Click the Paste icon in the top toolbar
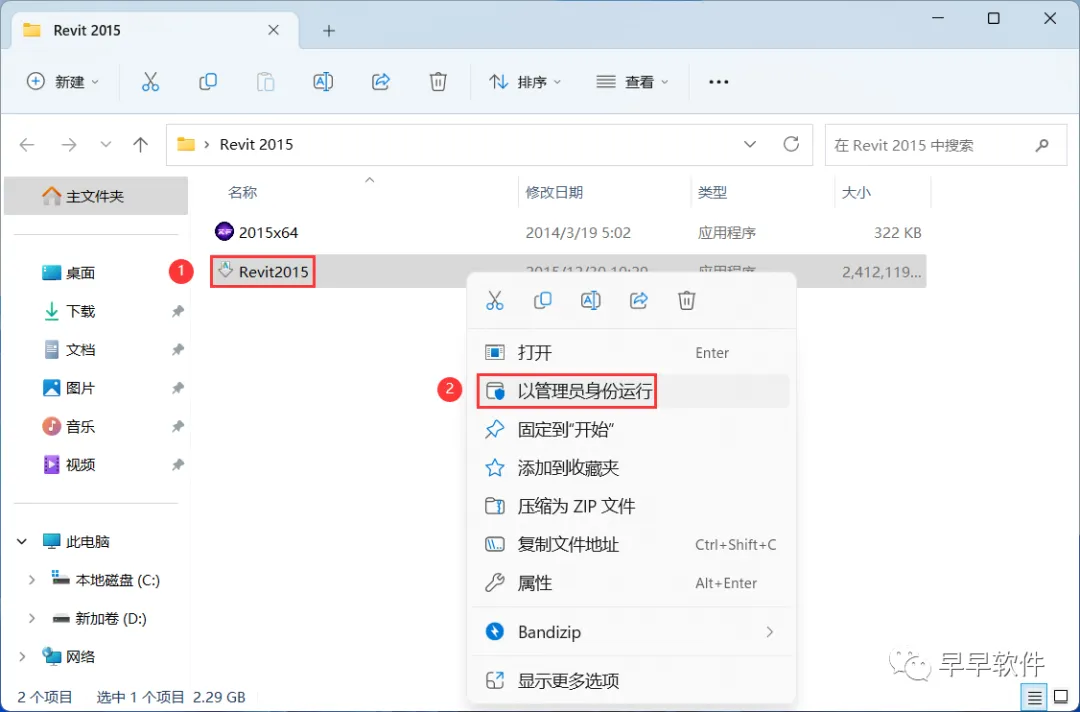Screen dimensions: 1080x712 [265, 82]
